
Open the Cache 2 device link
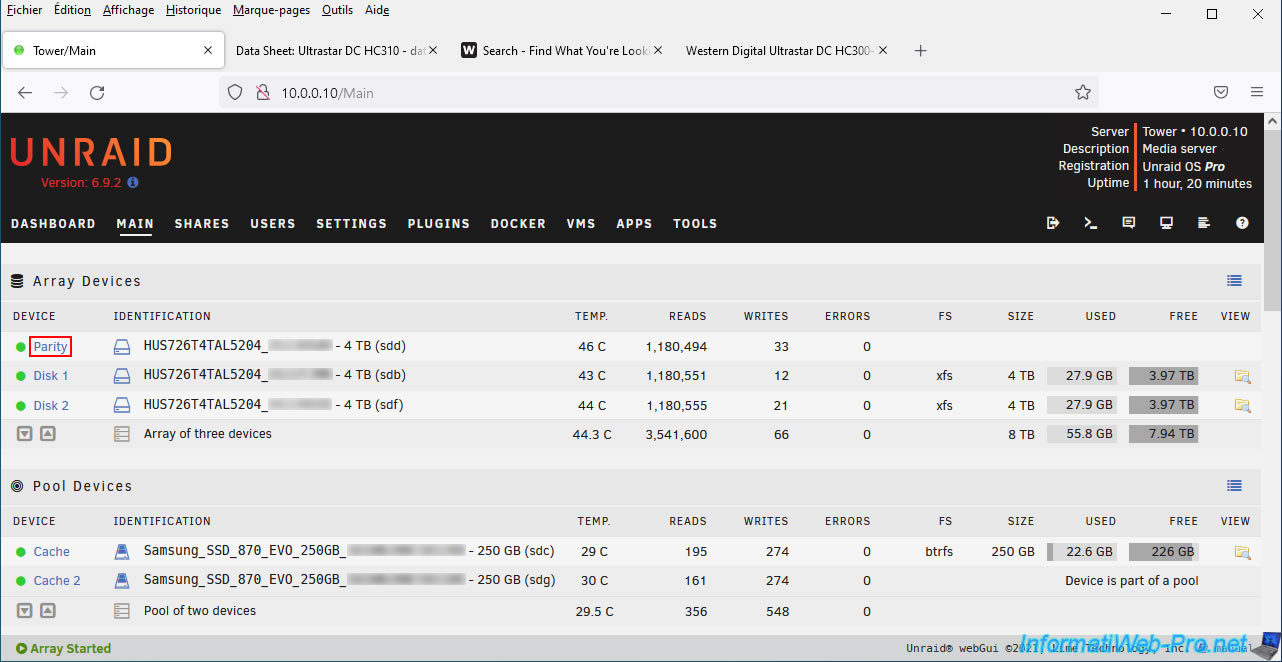click(57, 581)
